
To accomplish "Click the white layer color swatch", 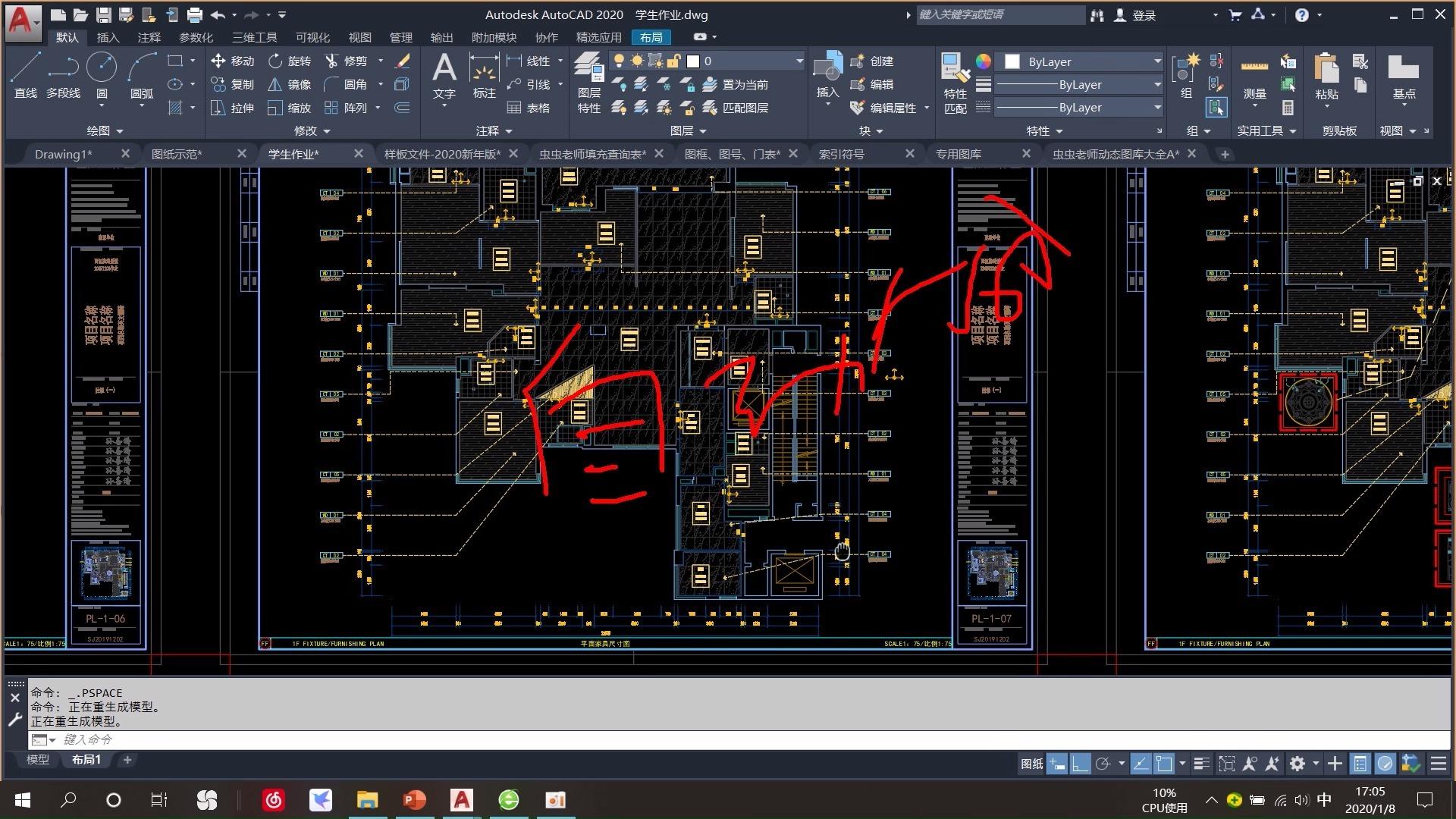I will click(x=693, y=61).
